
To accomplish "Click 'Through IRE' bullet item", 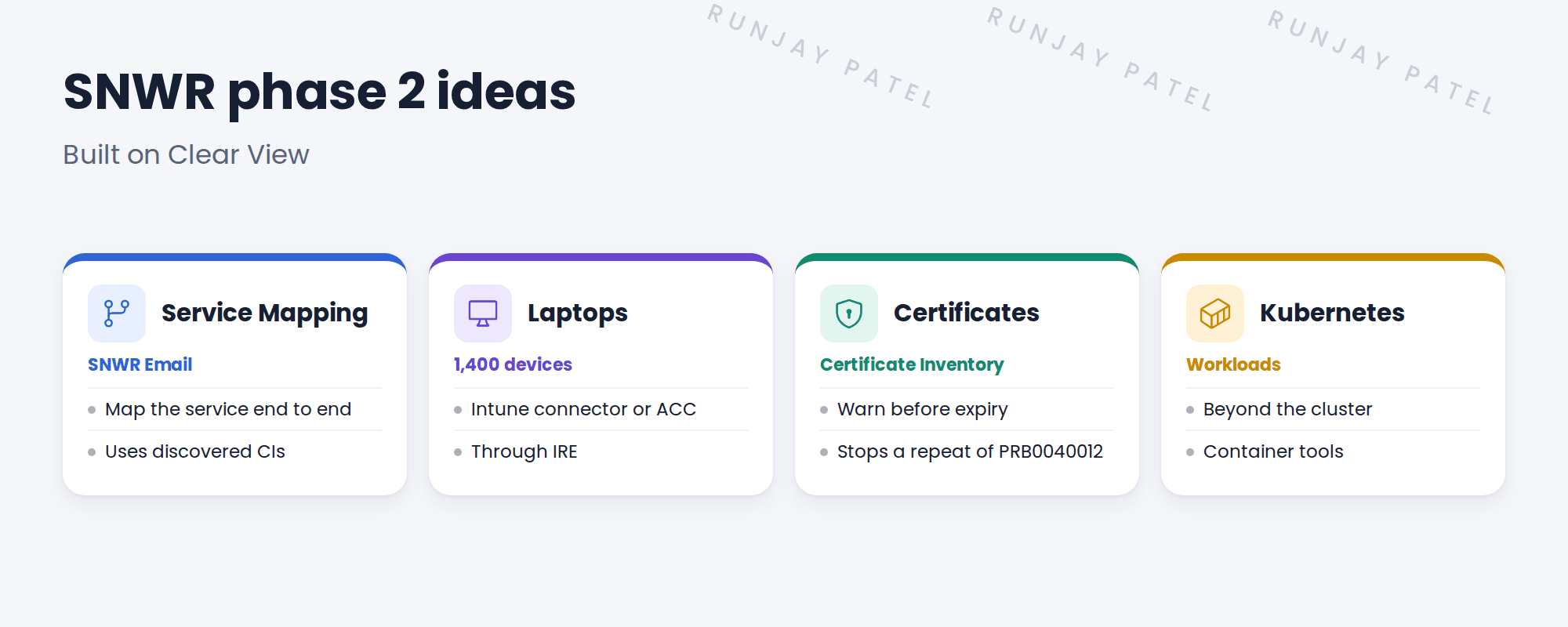I will coord(524,451).
